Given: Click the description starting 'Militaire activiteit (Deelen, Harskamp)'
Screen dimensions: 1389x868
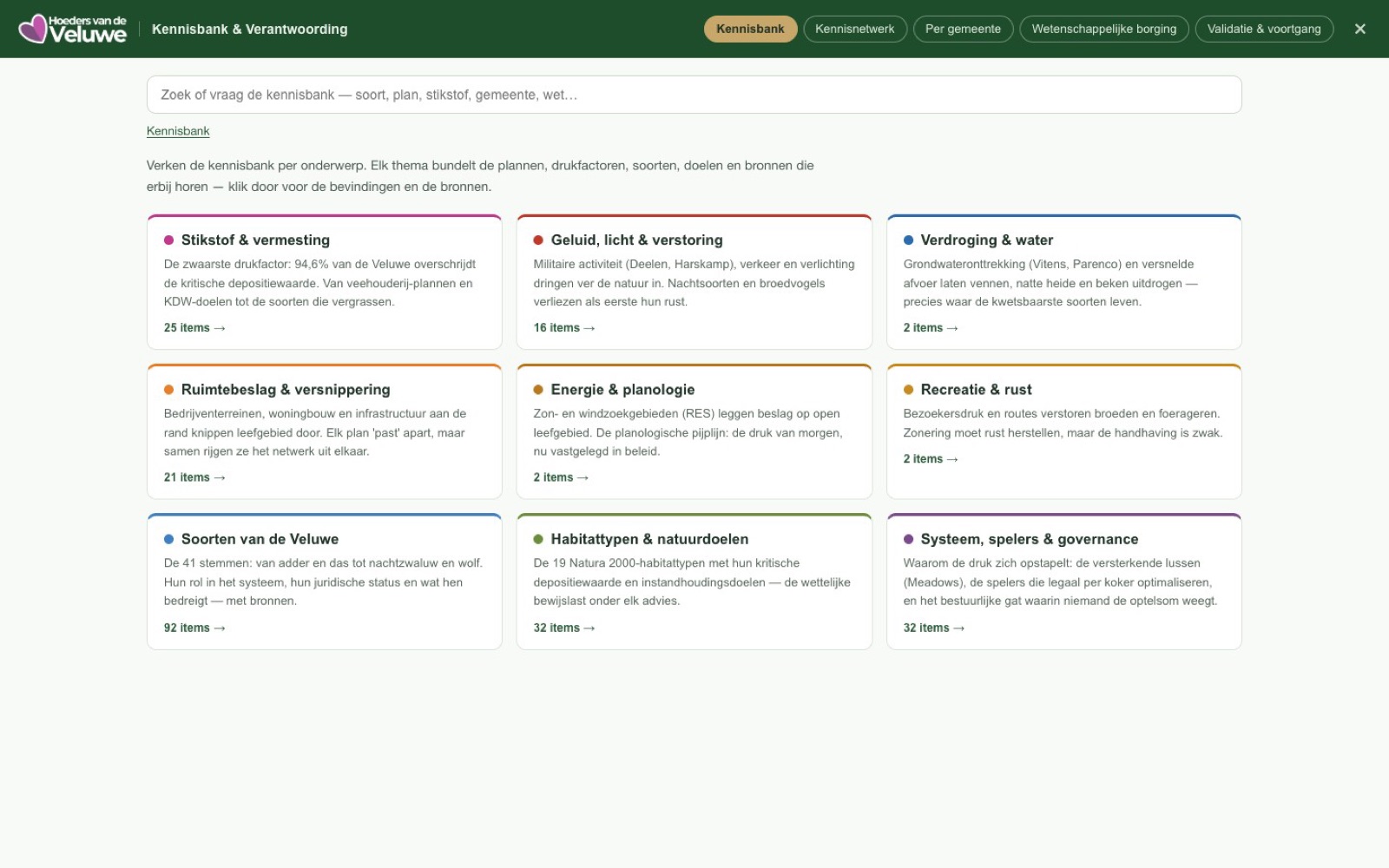Looking at the screenshot, I should coord(694,283).
